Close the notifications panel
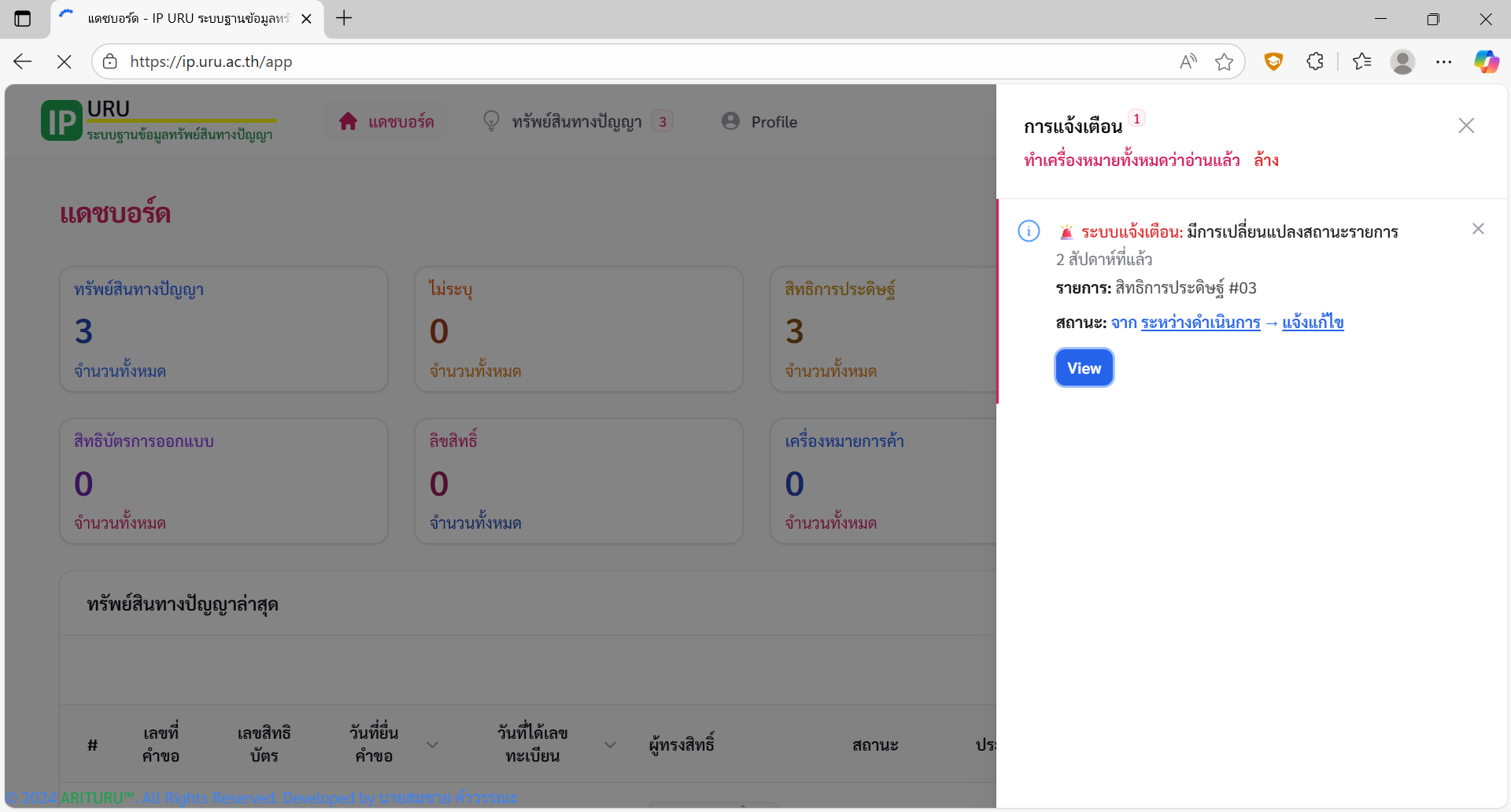Viewport: 1511px width, 812px height. (x=1465, y=126)
